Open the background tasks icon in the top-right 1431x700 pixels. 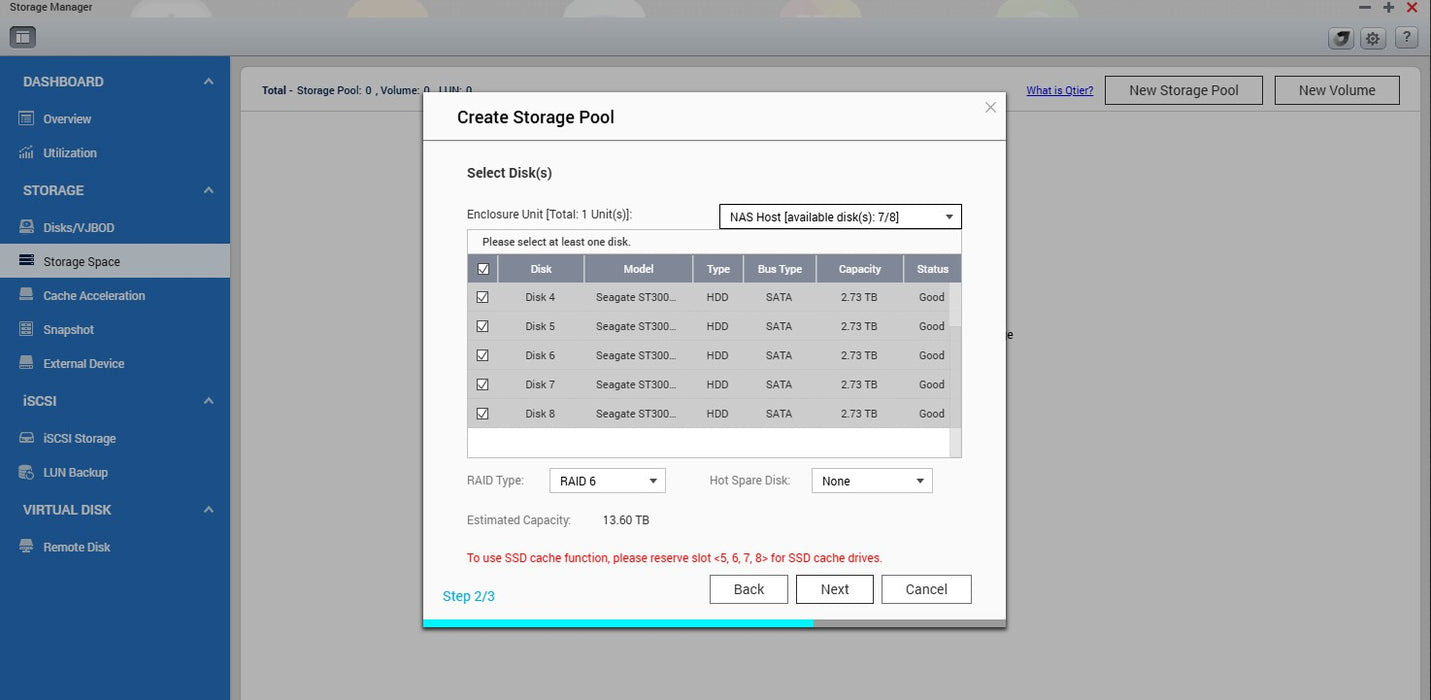1341,38
